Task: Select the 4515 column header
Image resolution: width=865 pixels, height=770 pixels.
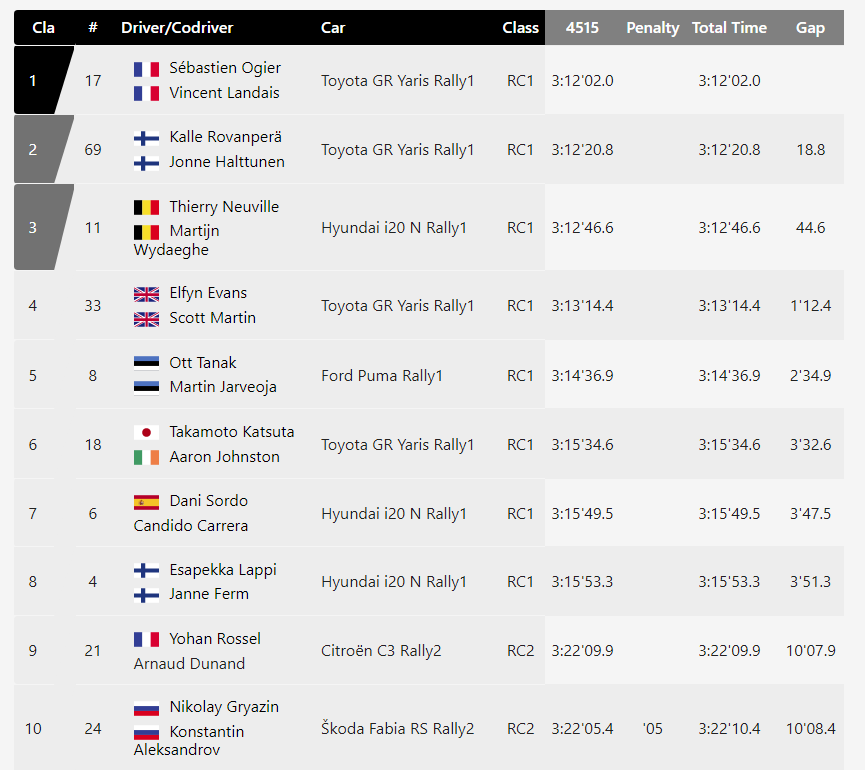Action: [x=582, y=28]
